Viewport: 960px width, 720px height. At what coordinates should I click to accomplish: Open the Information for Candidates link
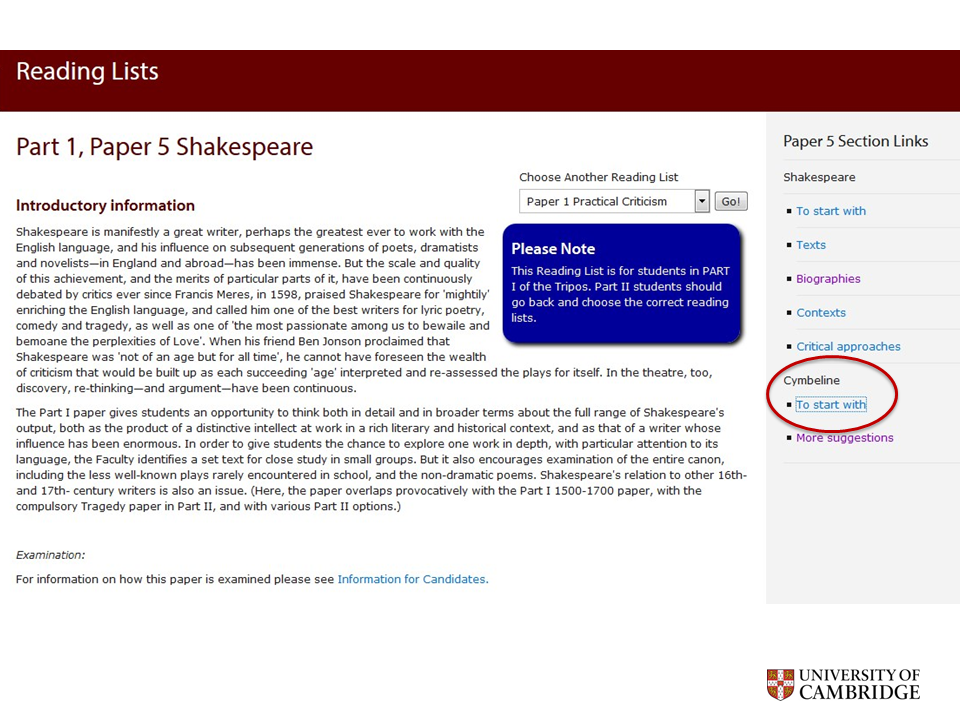(x=412, y=579)
